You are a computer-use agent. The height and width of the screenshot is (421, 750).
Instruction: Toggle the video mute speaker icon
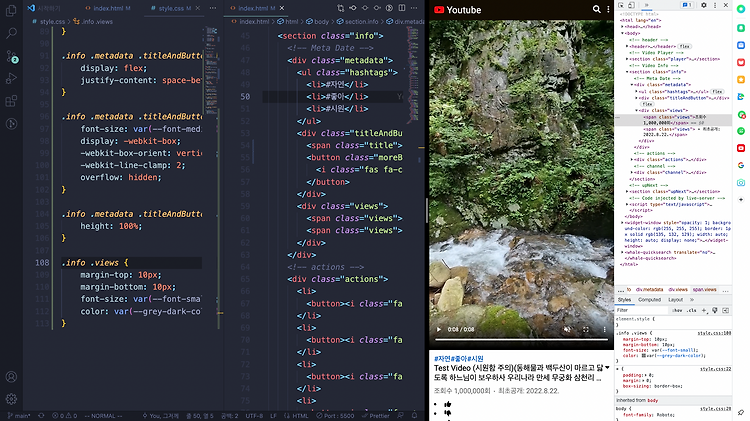567,329
